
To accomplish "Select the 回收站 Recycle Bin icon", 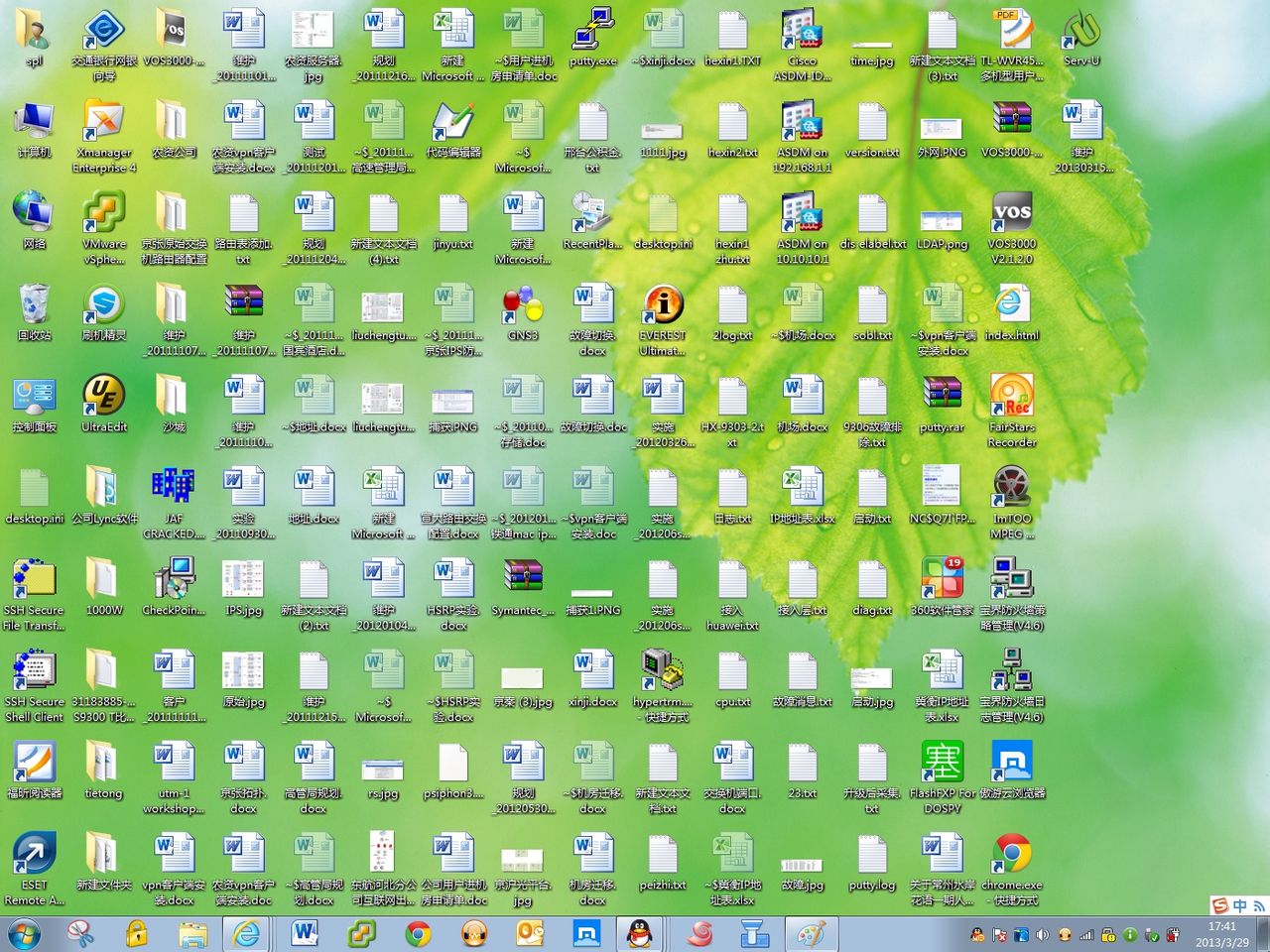I will coord(34,313).
